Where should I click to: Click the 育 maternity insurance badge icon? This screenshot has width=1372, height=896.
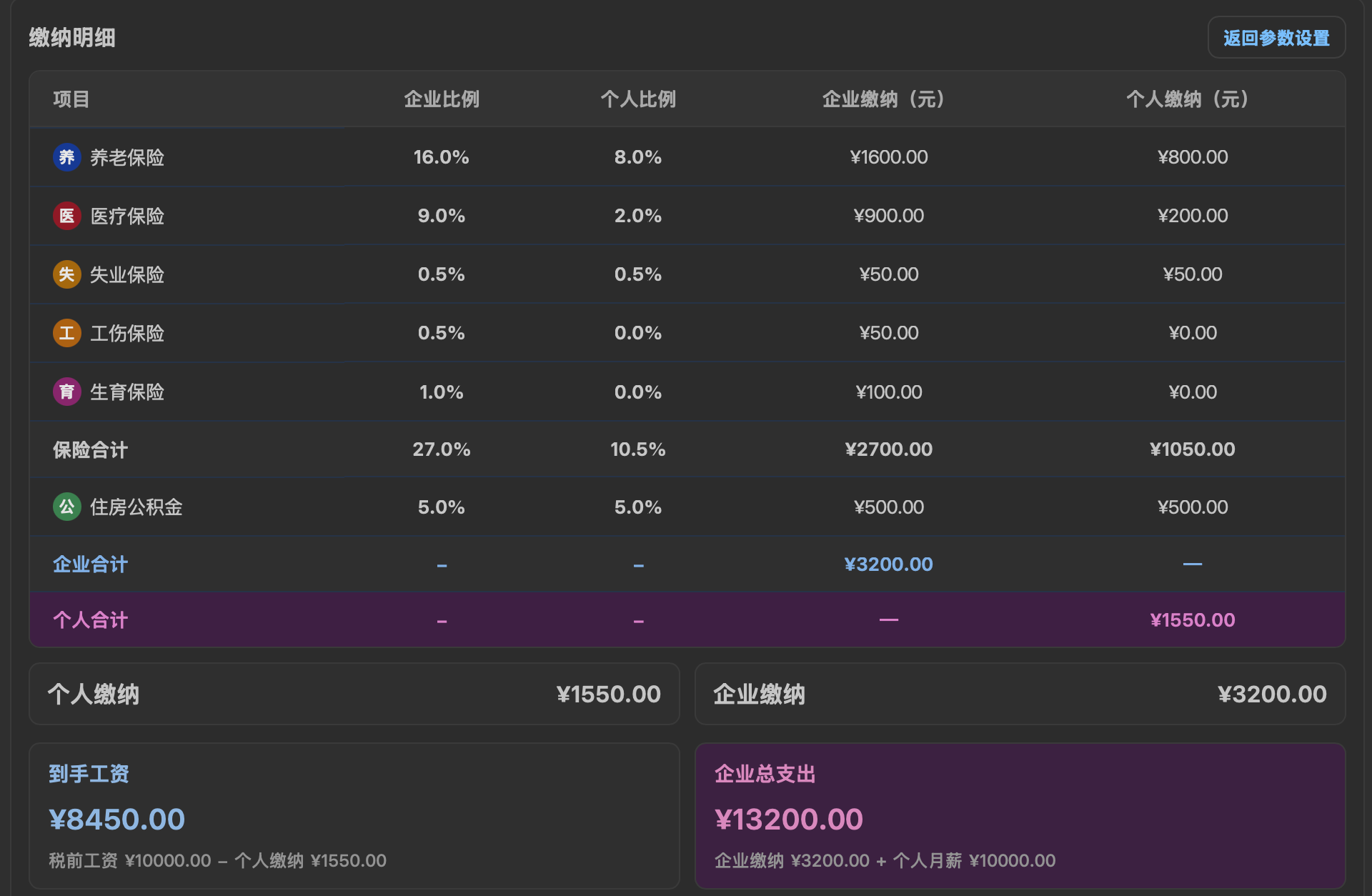coord(66,391)
